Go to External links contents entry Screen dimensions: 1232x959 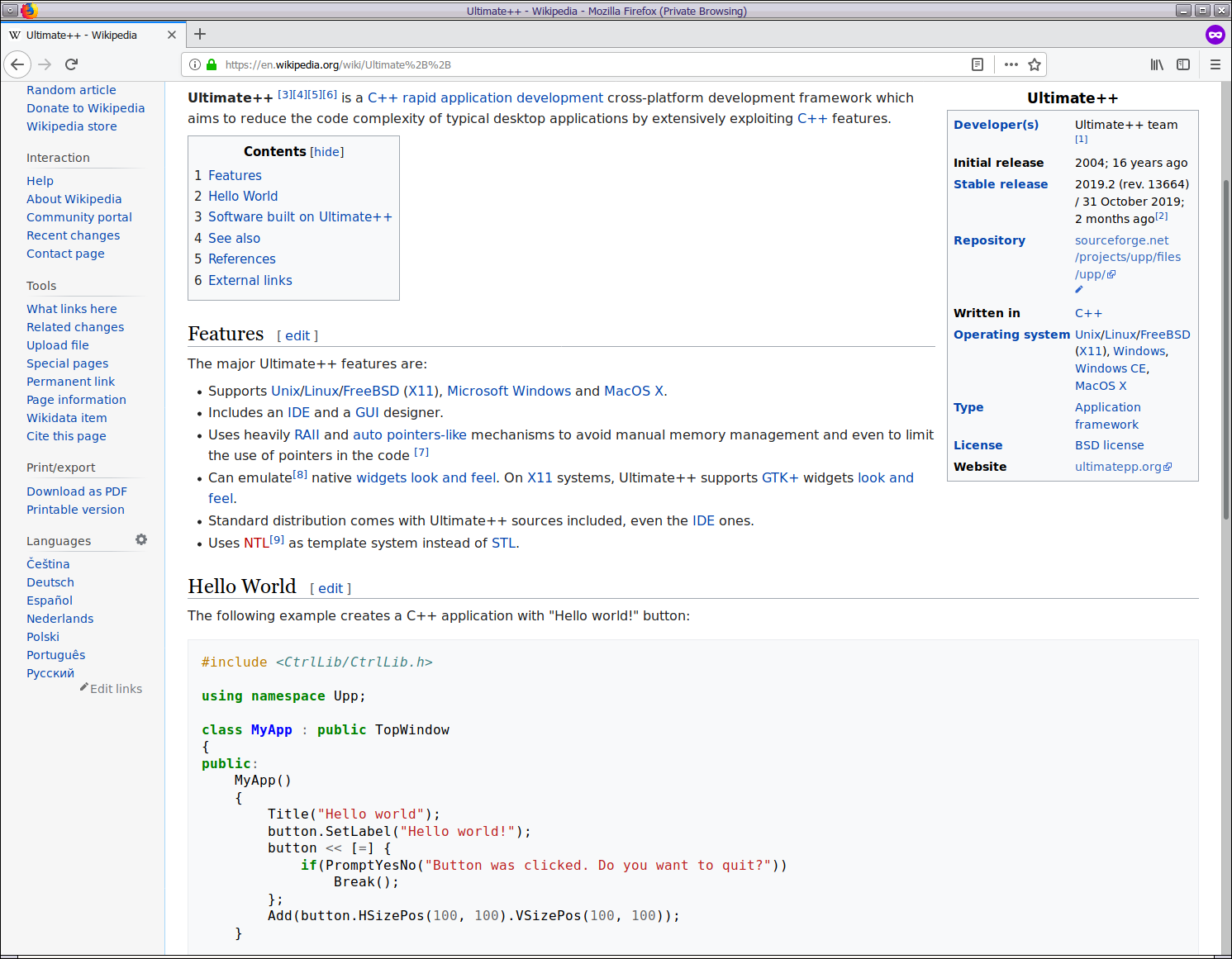pos(250,280)
